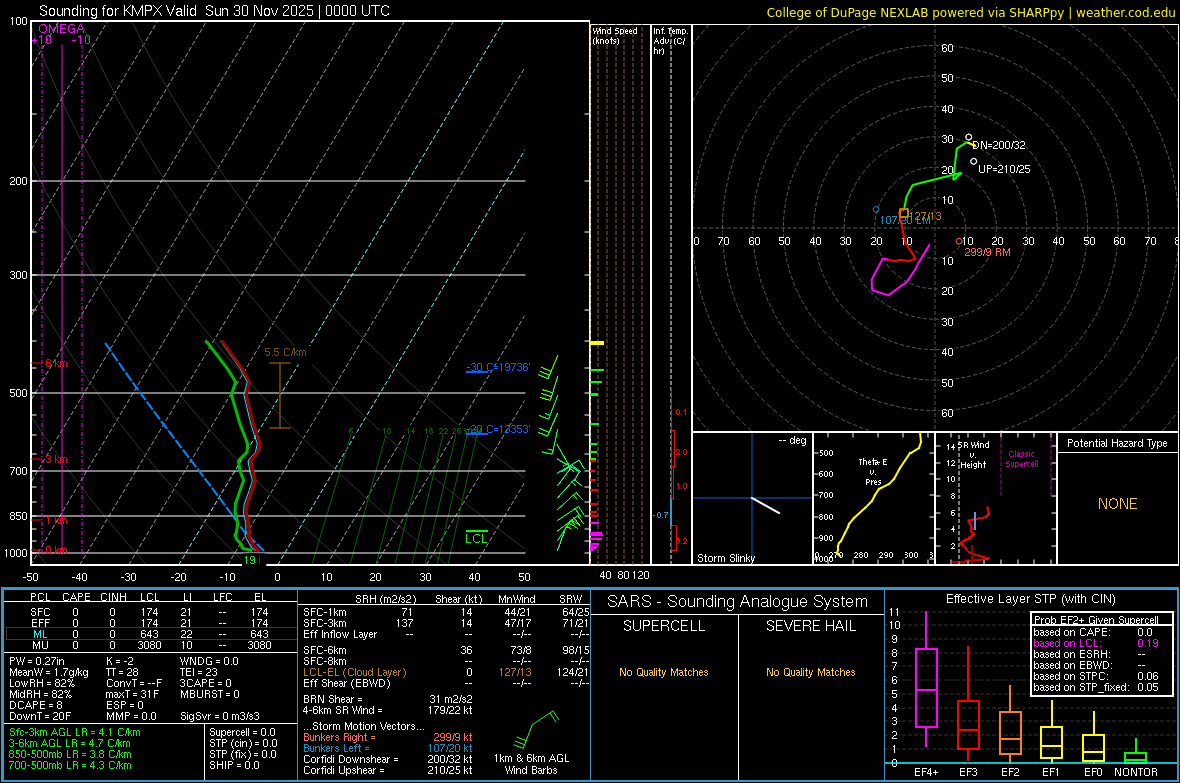
Task: Click the blue Bunkers Left storm motion
Action: 388,748
